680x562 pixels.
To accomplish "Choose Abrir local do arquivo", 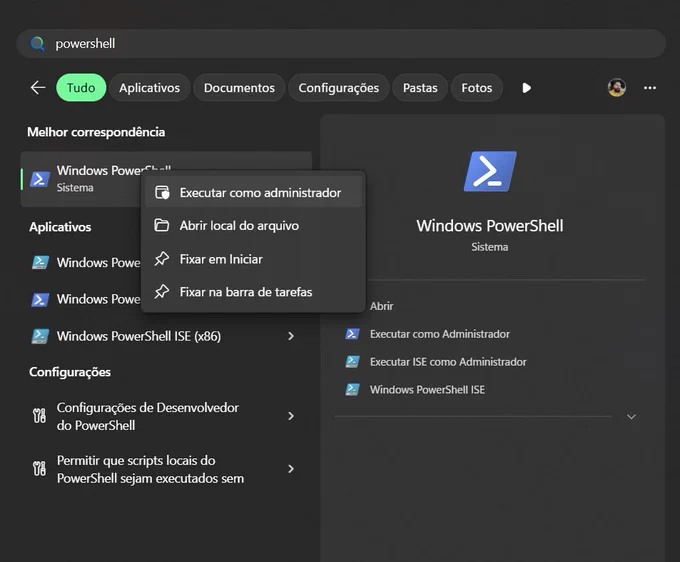I will (x=253, y=225).
